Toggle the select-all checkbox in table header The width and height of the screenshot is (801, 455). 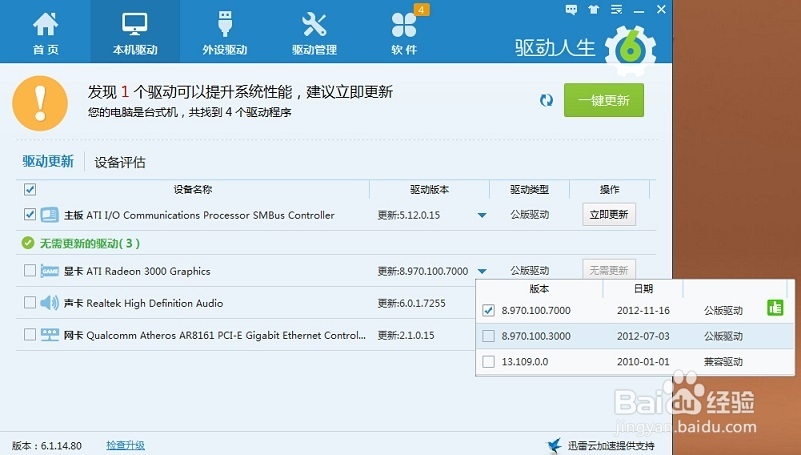coord(30,190)
